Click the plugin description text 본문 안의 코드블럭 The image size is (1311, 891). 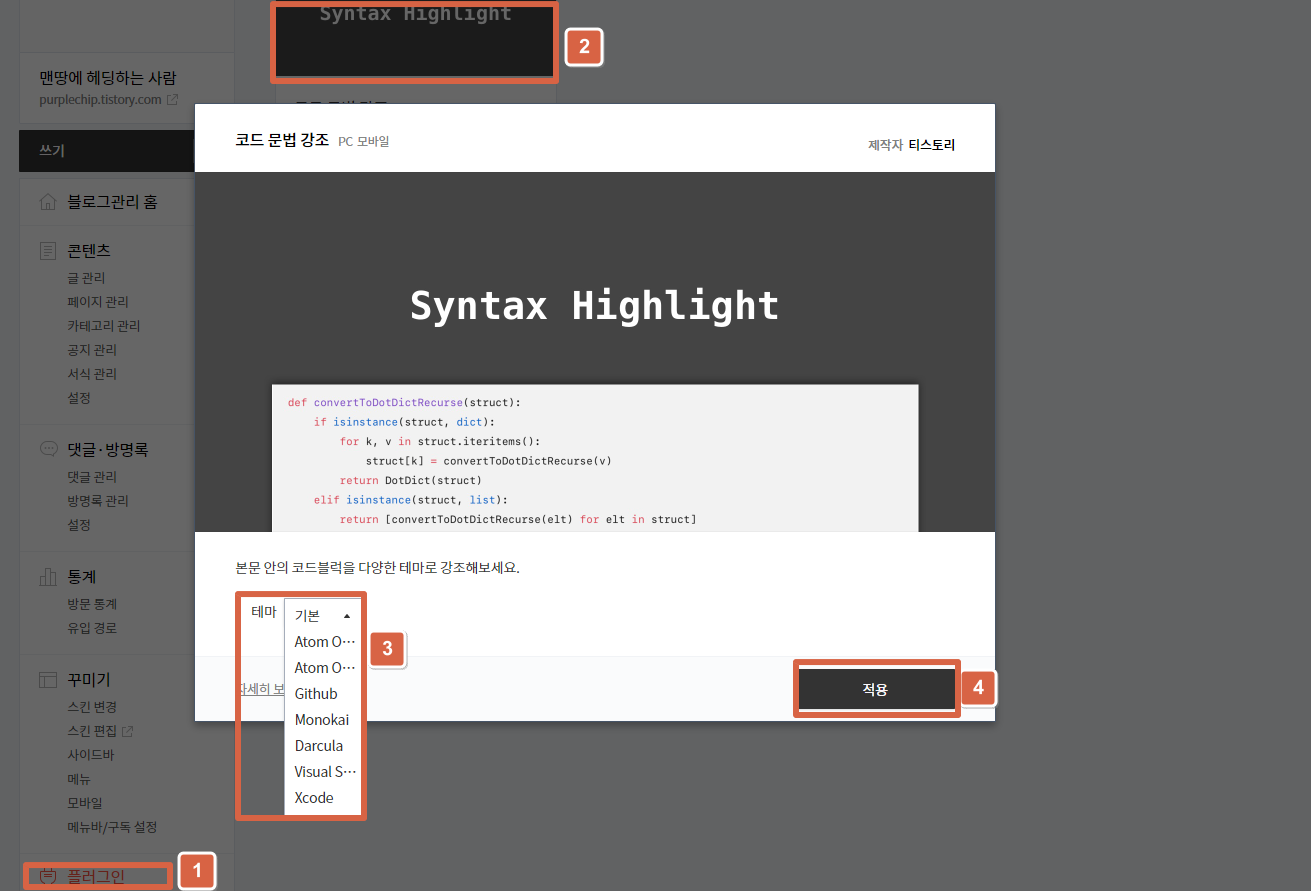tap(377, 568)
